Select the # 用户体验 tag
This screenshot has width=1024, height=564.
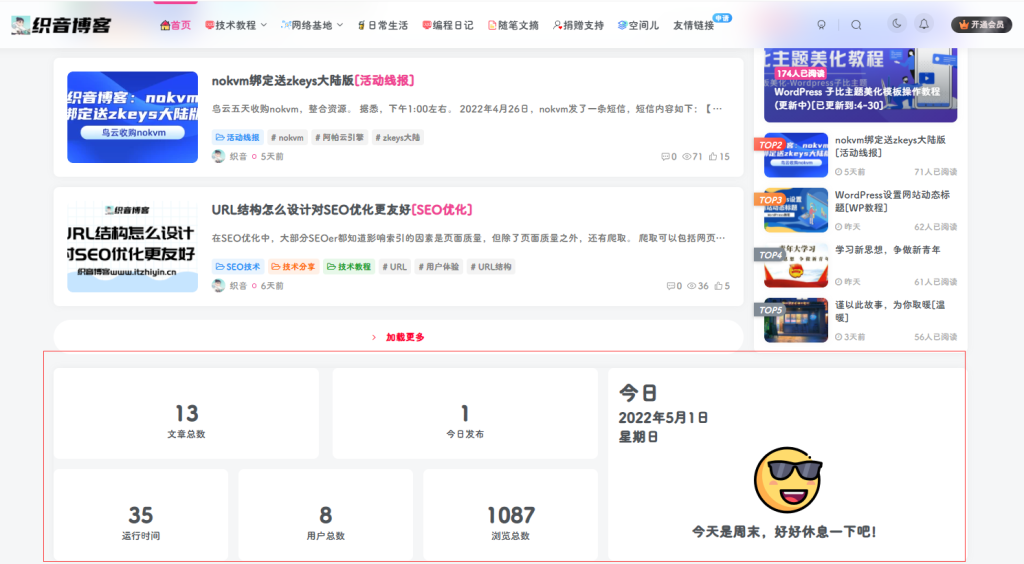coord(439,266)
